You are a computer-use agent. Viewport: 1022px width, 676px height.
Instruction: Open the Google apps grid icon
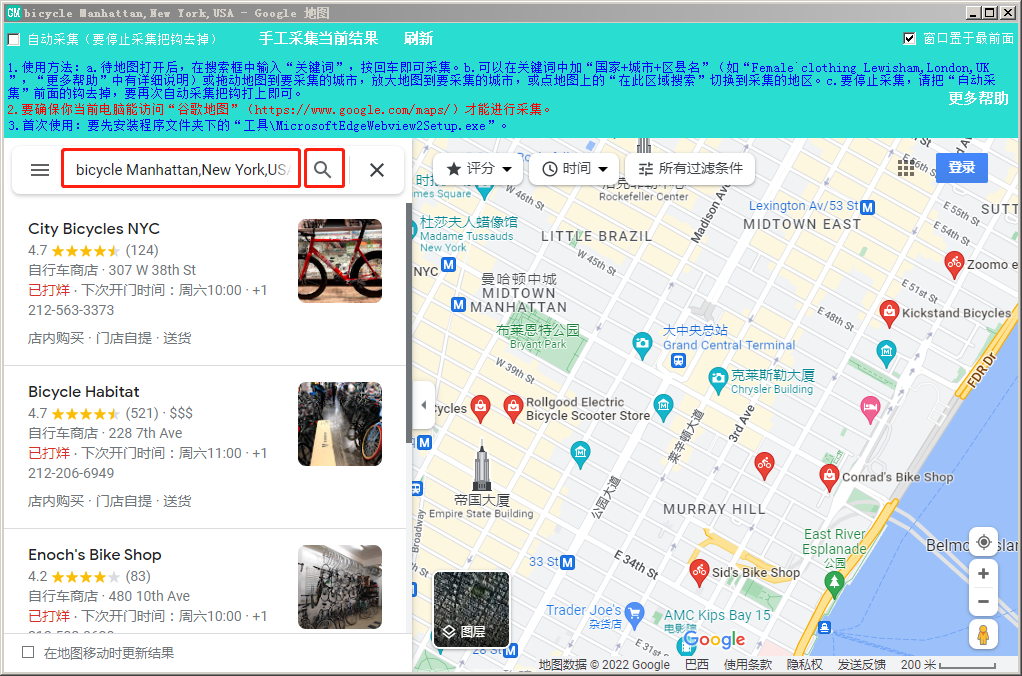906,167
